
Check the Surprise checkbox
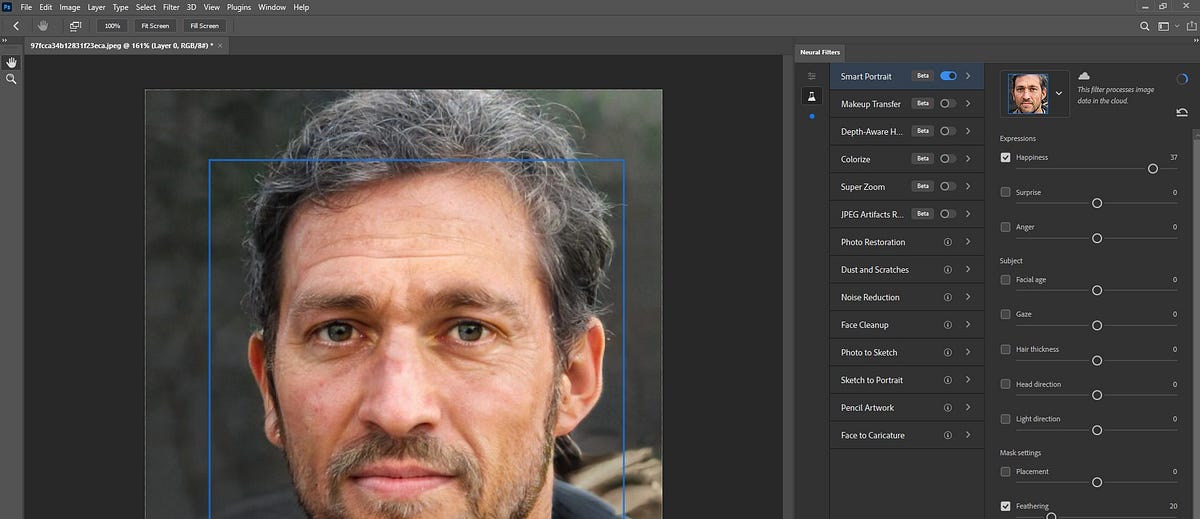(1005, 192)
